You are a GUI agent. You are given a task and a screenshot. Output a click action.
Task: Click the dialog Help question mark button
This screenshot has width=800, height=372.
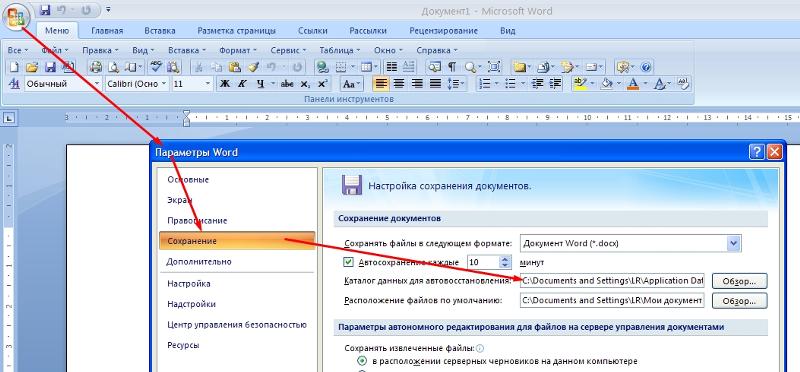(757, 152)
